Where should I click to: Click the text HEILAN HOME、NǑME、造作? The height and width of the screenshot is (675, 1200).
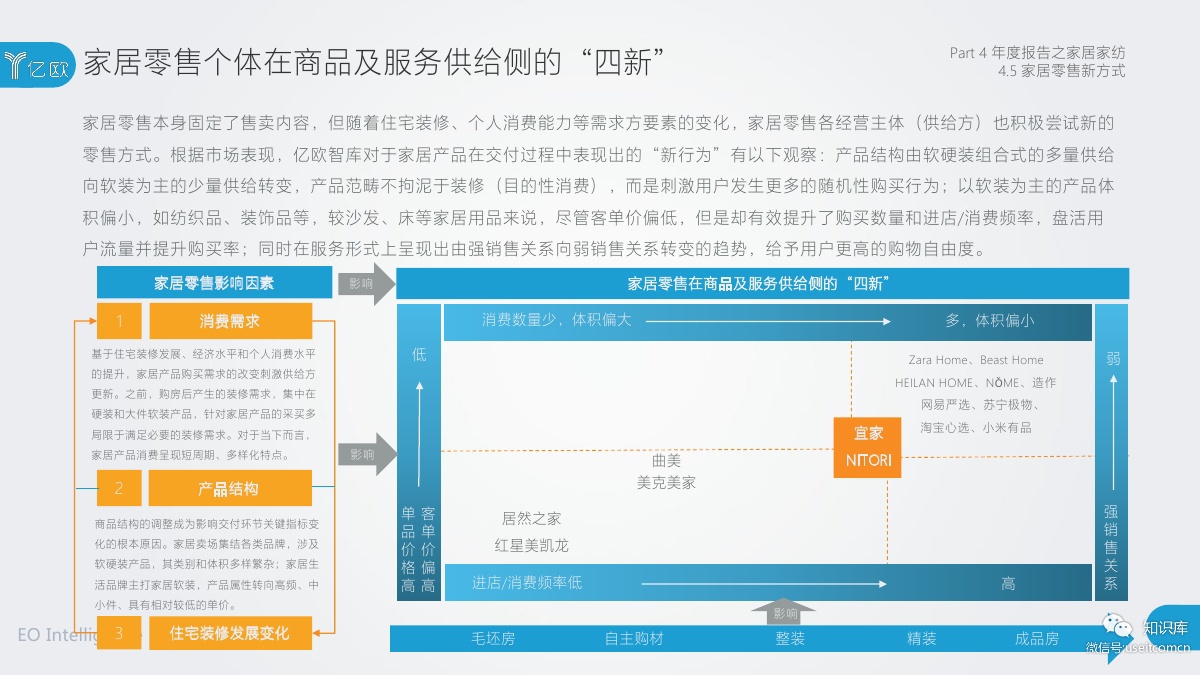(975, 382)
